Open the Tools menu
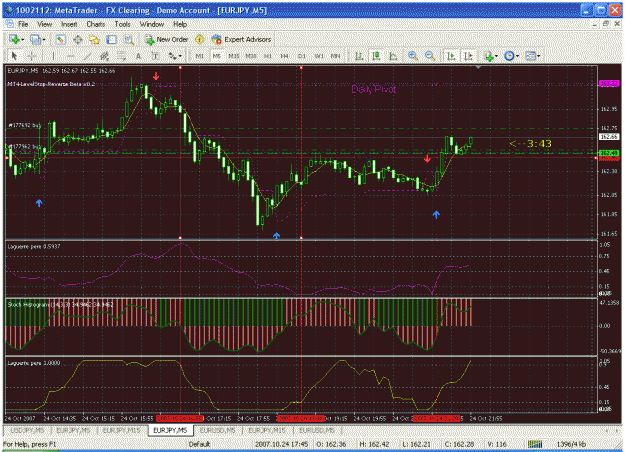 [122, 24]
